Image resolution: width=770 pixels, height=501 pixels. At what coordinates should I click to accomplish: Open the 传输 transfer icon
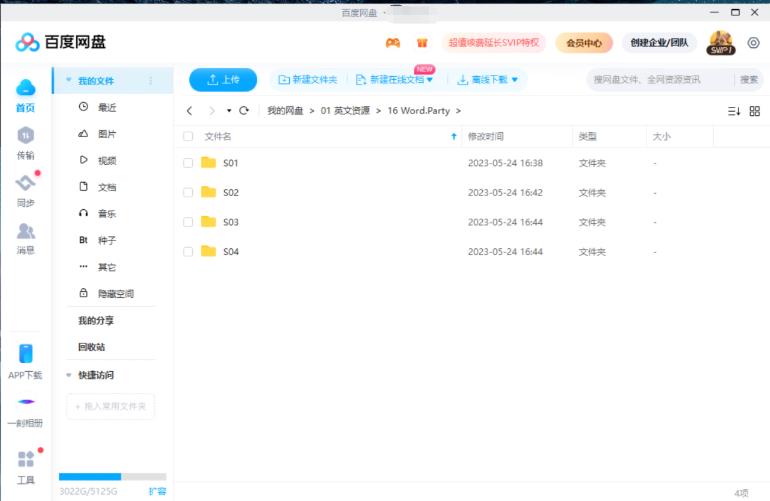(x=26, y=136)
